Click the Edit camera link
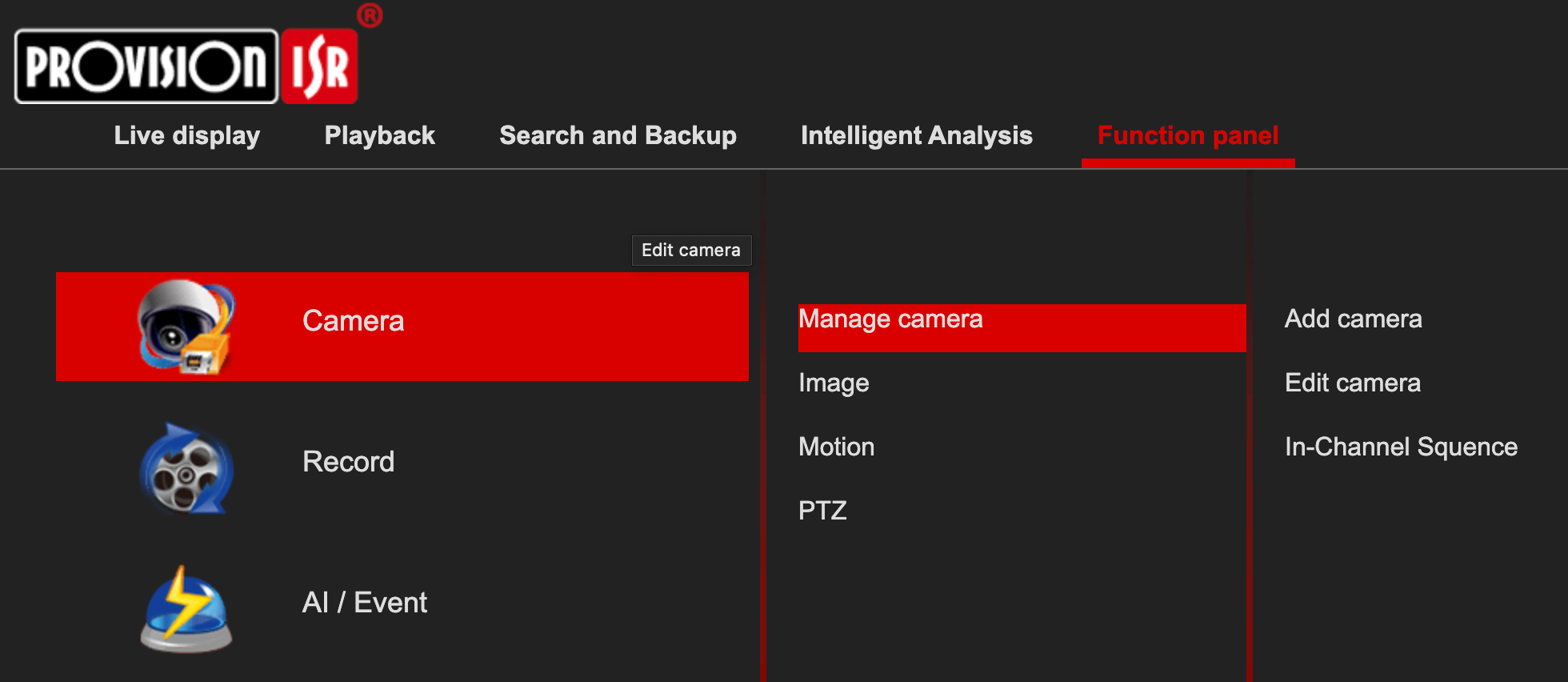Viewport: 1568px width, 682px height. [1352, 383]
